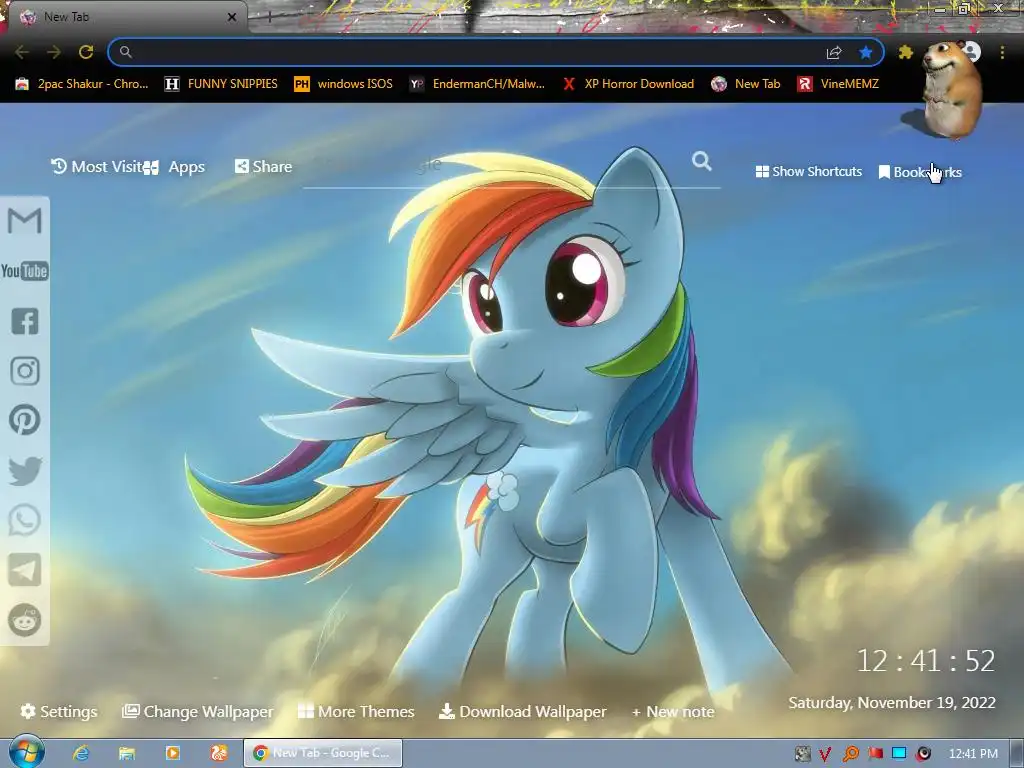Open Windows Explorer from the taskbar
Screen dimensions: 1024x768
[127, 754]
